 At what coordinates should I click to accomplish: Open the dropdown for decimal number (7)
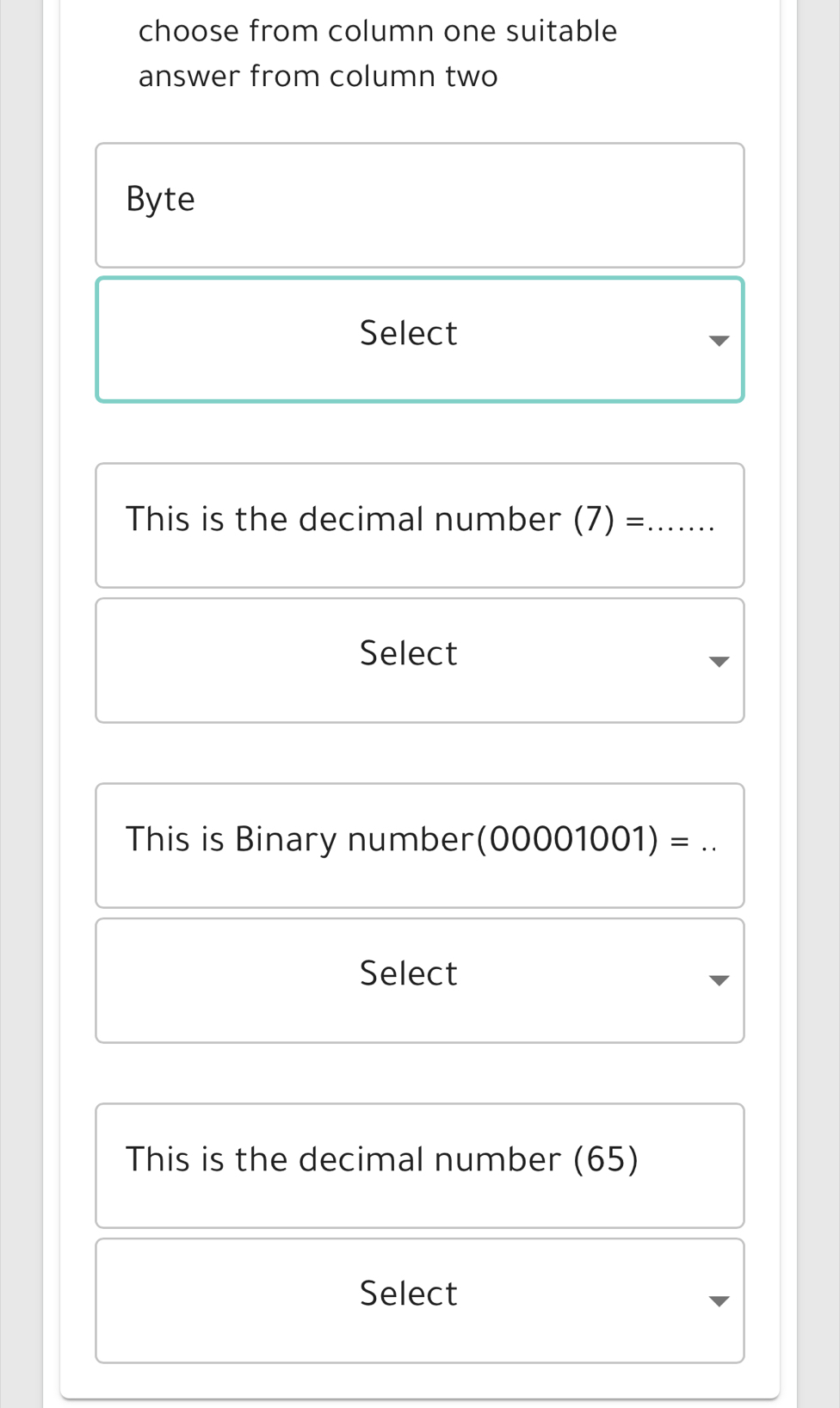point(419,660)
